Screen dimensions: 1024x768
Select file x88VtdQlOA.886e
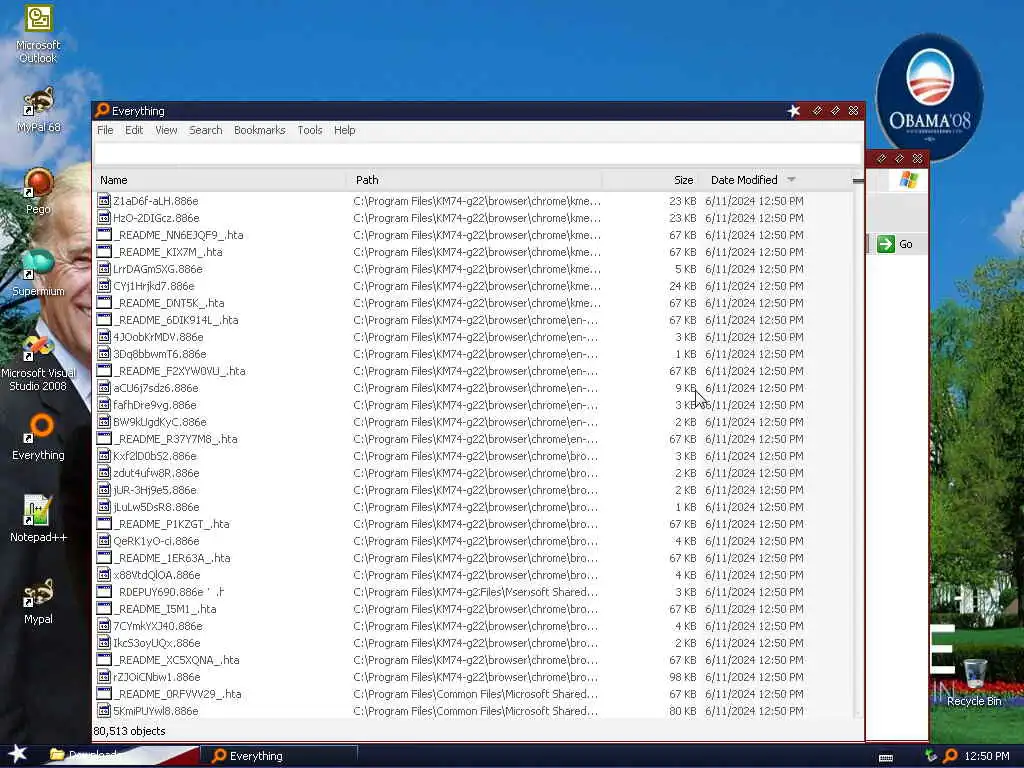pyautogui.click(x=157, y=574)
